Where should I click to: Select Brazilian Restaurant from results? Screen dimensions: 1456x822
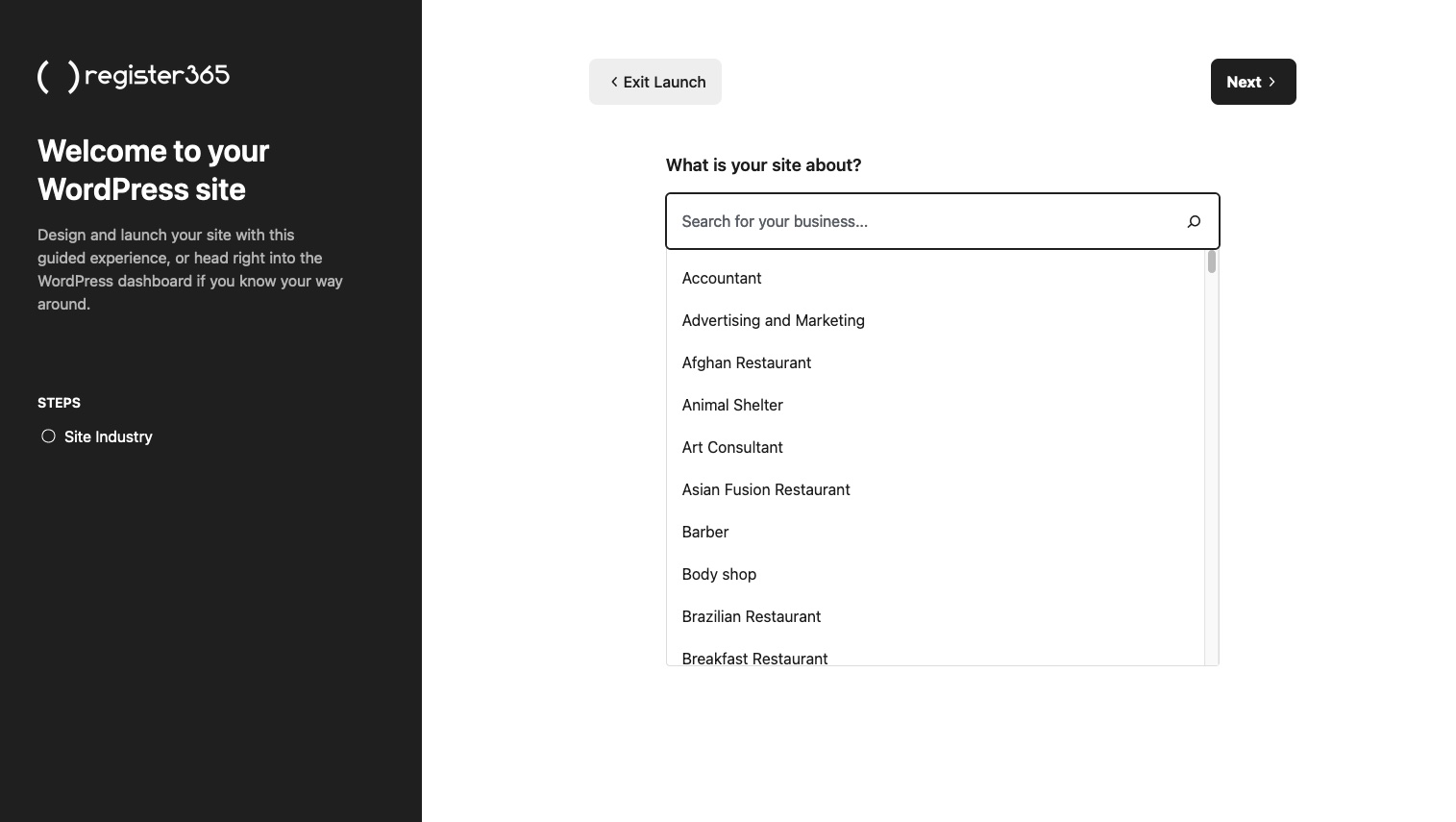point(752,616)
